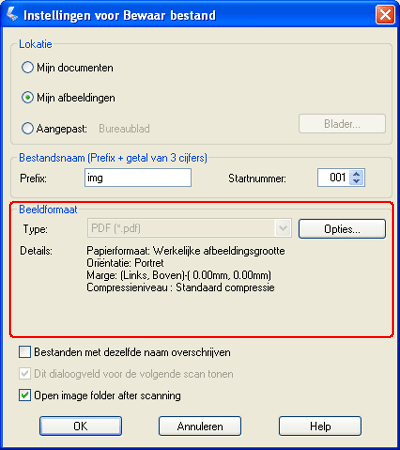Screen dimensions: 400x450
Task: Open the Help button
Action: [320, 426]
